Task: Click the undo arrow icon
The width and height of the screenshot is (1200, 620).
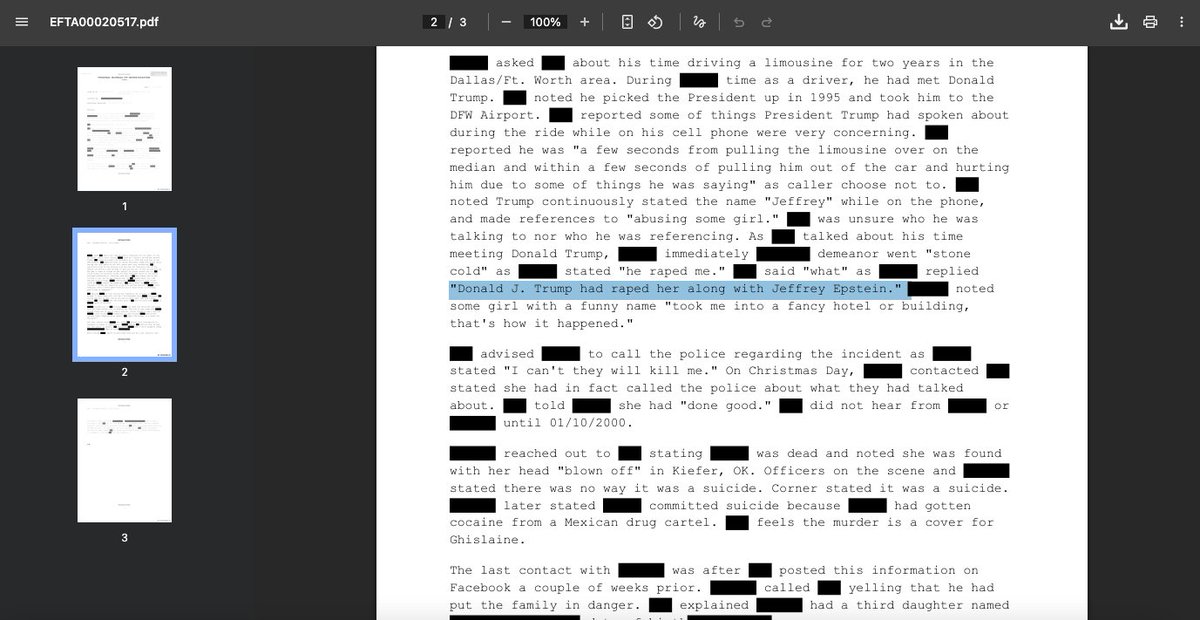Action: (738, 22)
